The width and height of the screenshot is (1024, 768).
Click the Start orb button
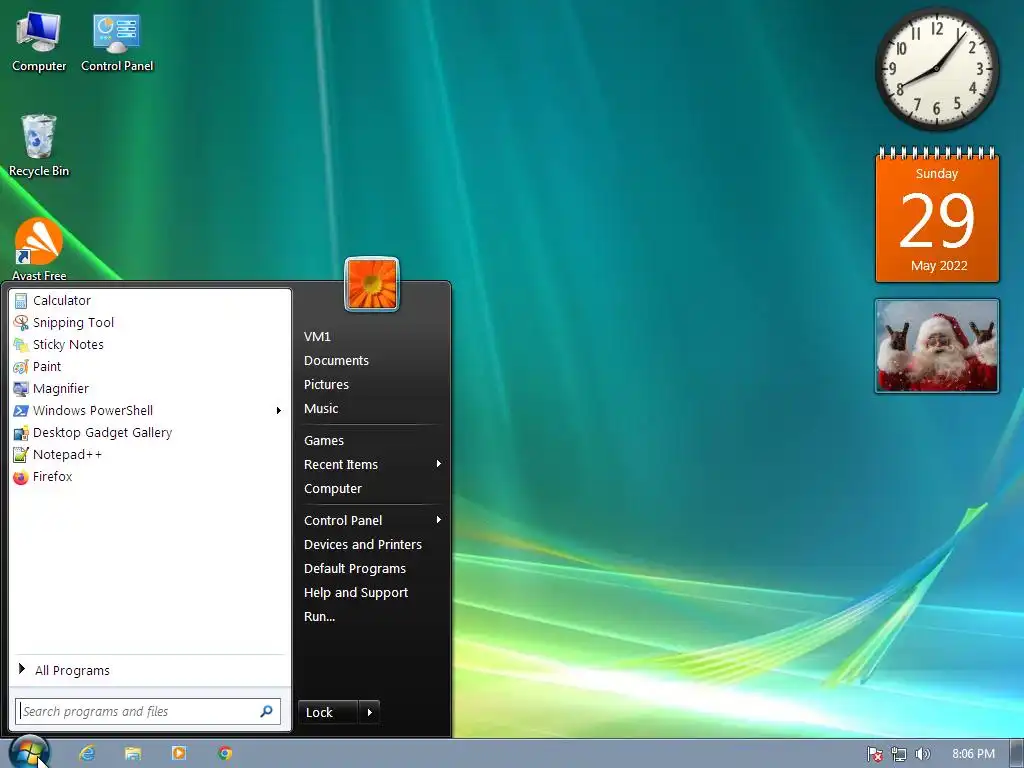pyautogui.click(x=29, y=752)
